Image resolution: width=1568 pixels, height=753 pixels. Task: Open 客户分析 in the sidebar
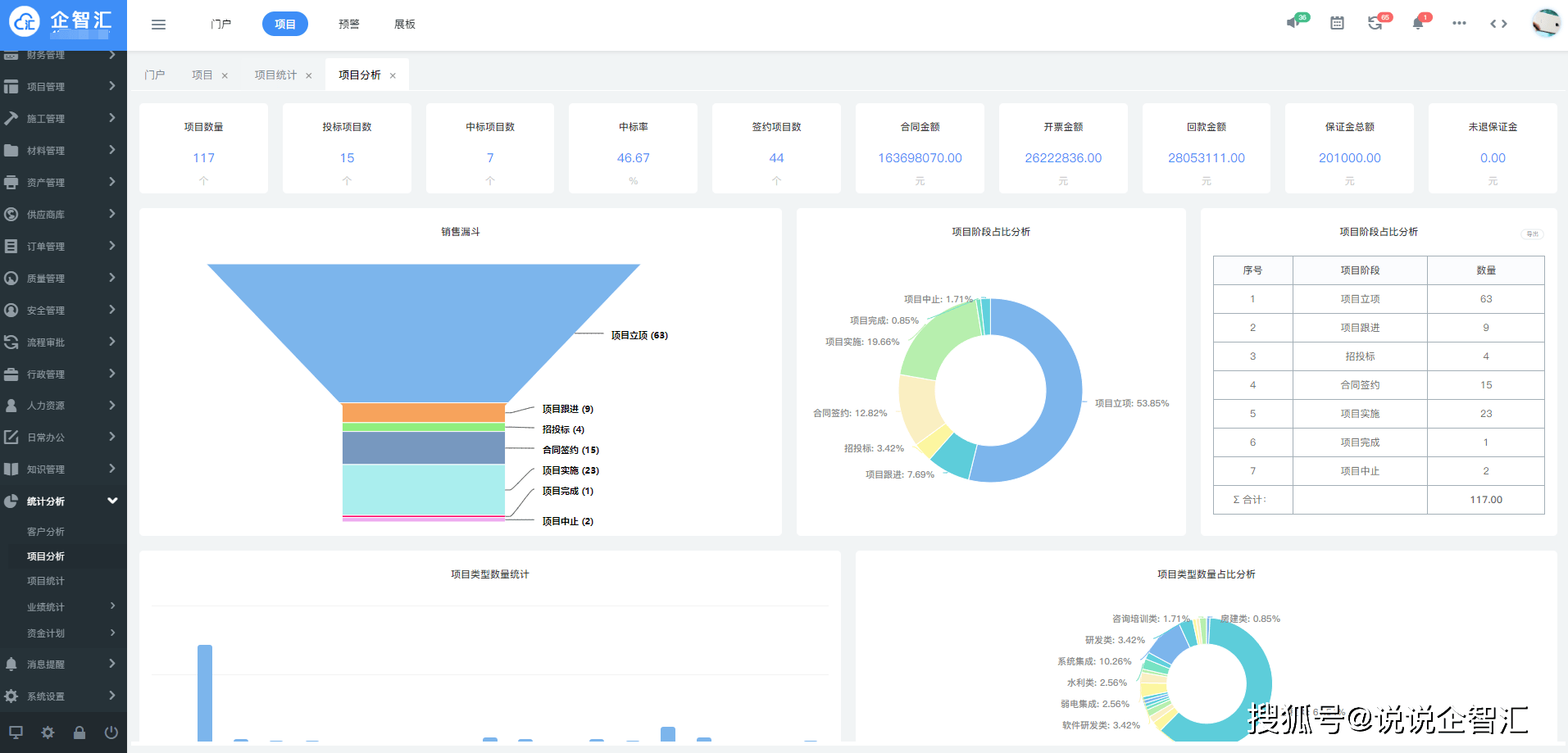click(46, 532)
